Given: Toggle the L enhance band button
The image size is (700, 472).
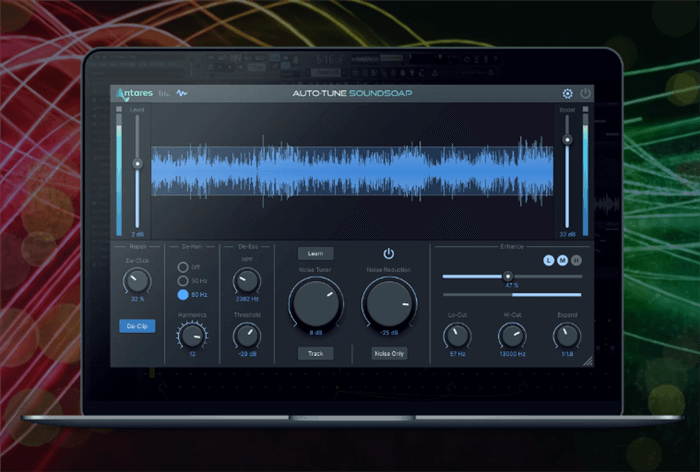Looking at the screenshot, I should (549, 260).
